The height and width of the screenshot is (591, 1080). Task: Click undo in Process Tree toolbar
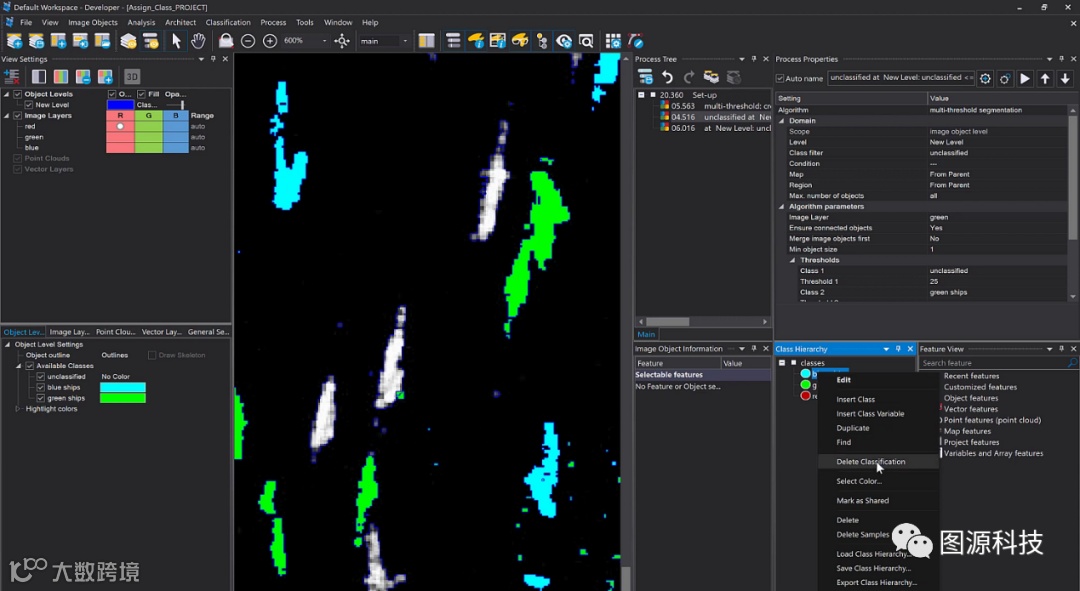click(x=667, y=77)
